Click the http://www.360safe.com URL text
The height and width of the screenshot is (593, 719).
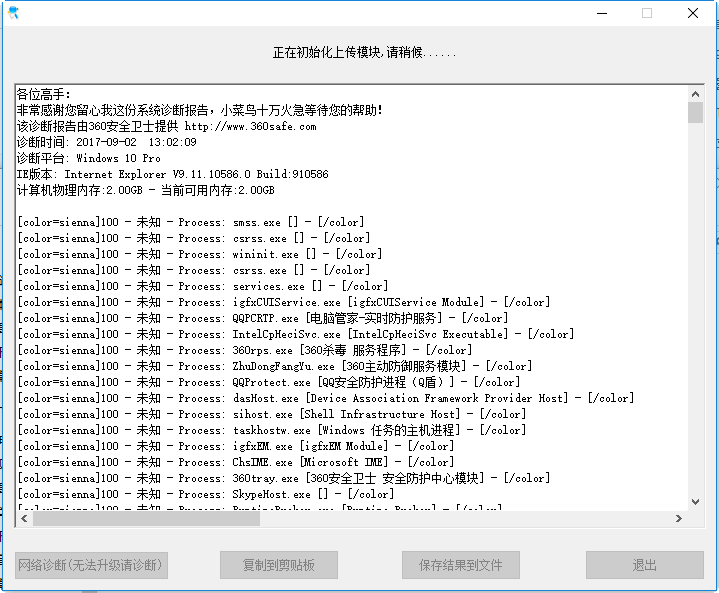250,127
